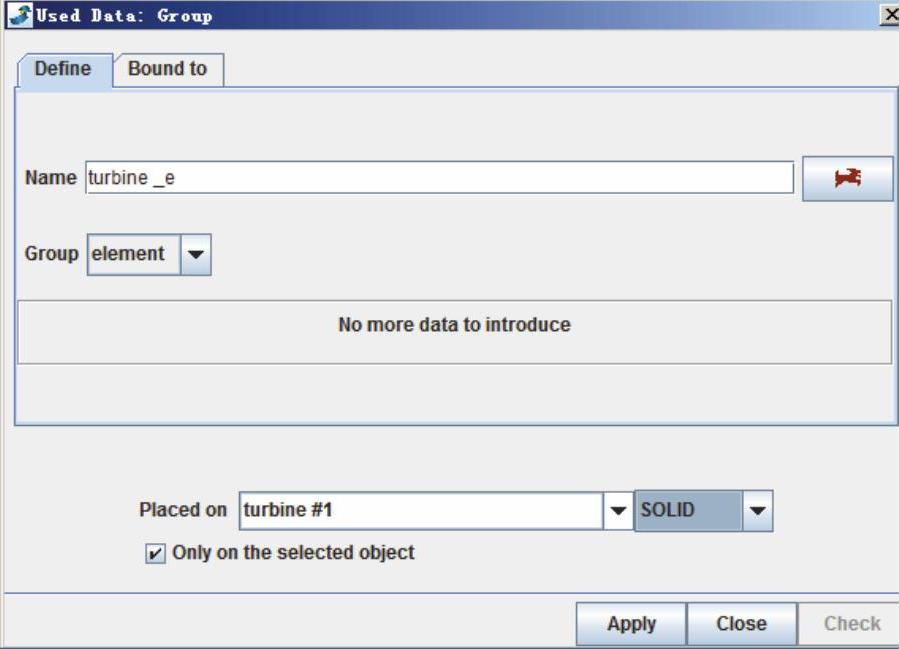Click the "No more data to introduce" panel
The width and height of the screenshot is (899, 649).
pos(454,326)
